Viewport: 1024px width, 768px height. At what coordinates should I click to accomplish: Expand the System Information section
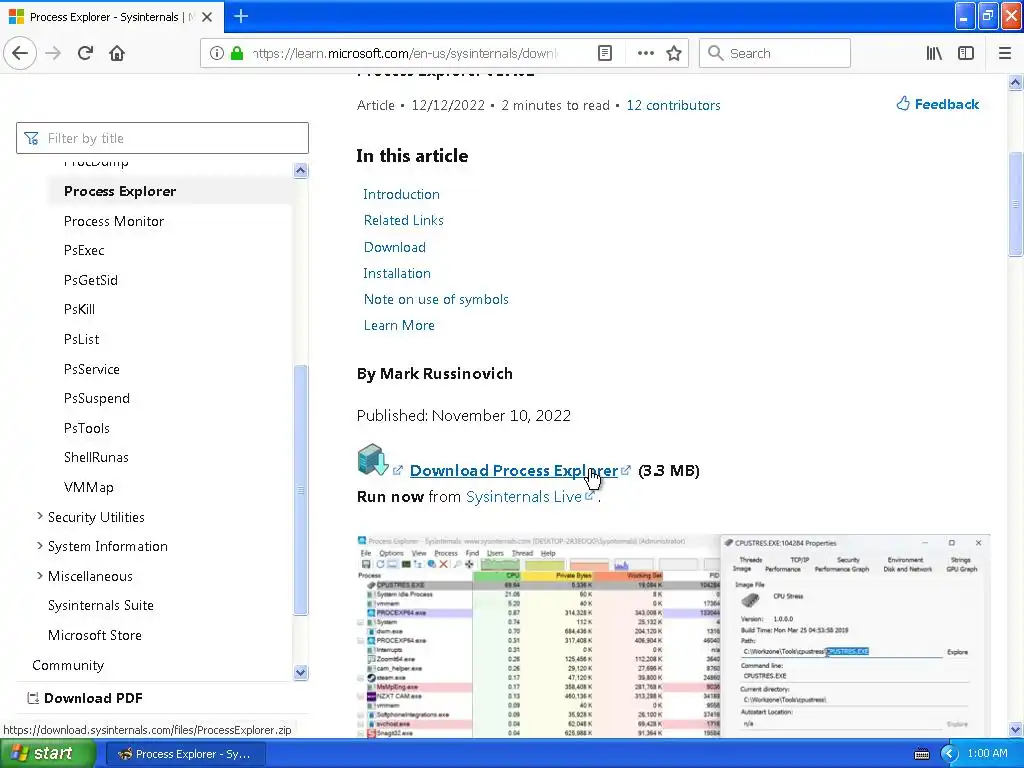(x=40, y=546)
